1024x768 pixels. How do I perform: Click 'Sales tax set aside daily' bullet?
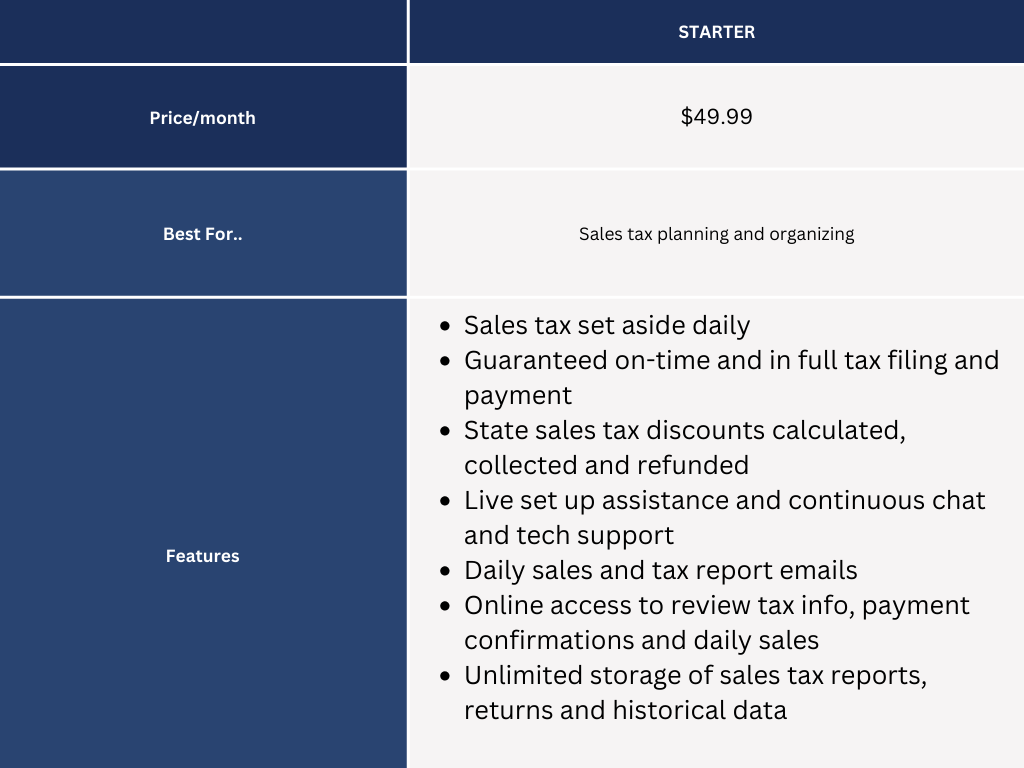coord(607,325)
